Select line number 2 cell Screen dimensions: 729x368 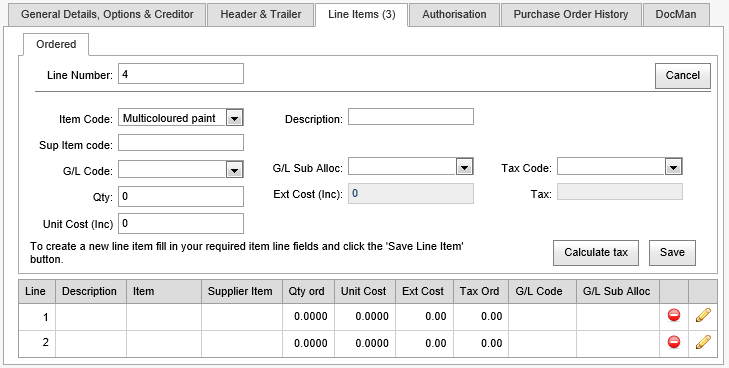[x=37, y=344]
